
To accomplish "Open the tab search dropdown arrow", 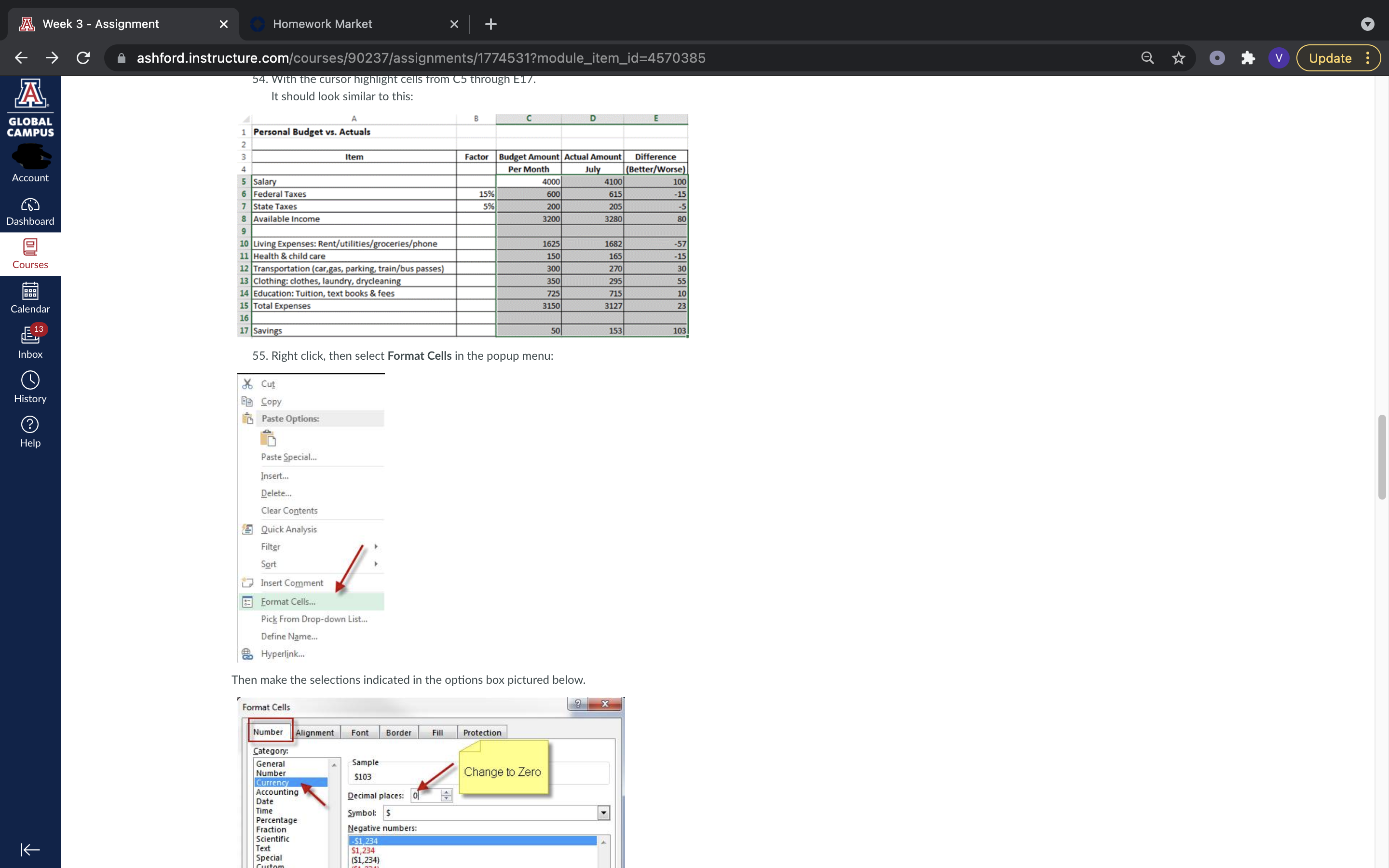I will tap(1368, 24).
